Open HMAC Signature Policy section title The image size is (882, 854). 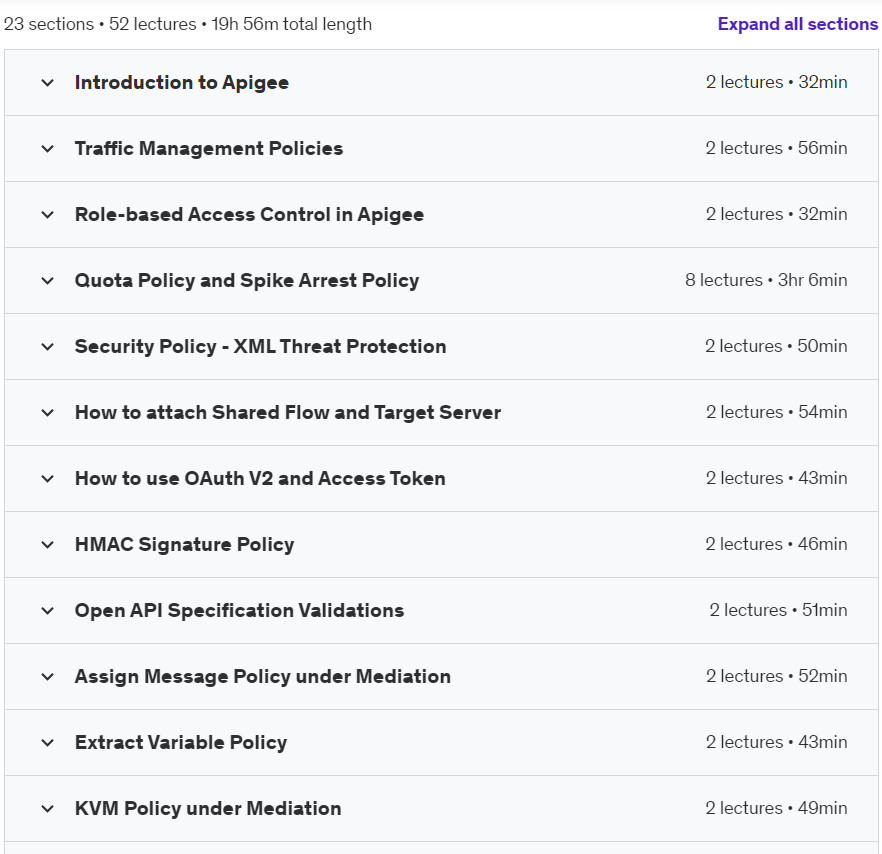point(184,545)
